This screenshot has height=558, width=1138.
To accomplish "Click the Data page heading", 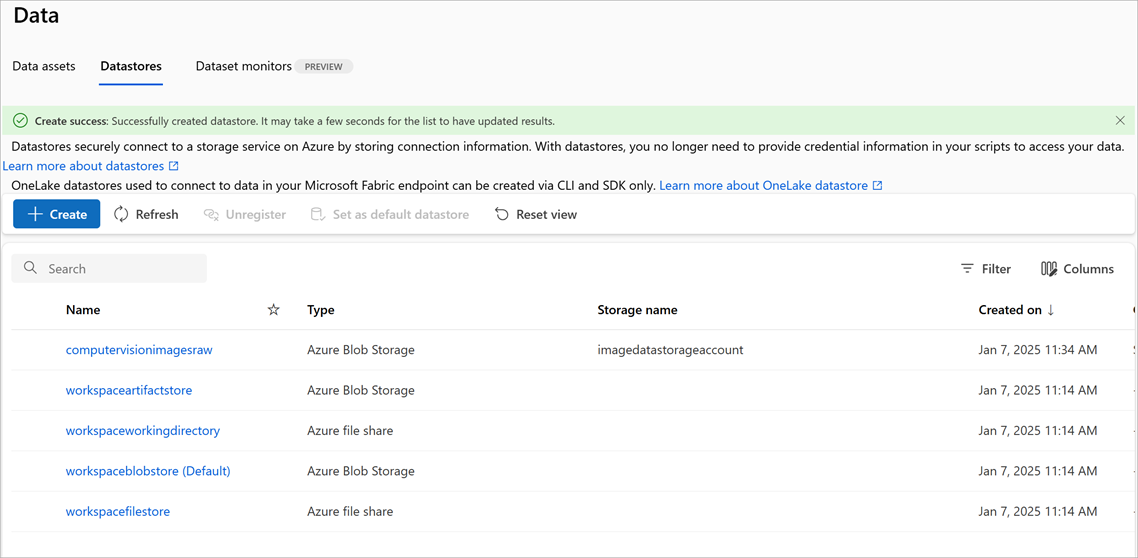I will [36, 15].
